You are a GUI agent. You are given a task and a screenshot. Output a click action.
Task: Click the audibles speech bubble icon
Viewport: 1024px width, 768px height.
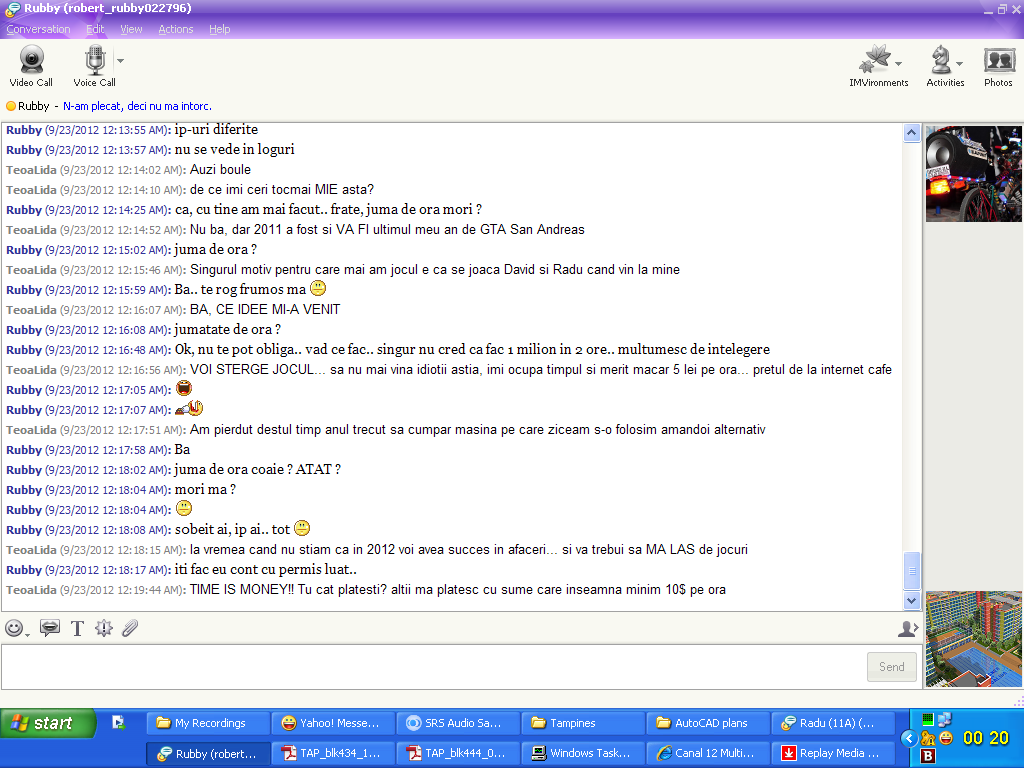point(49,628)
